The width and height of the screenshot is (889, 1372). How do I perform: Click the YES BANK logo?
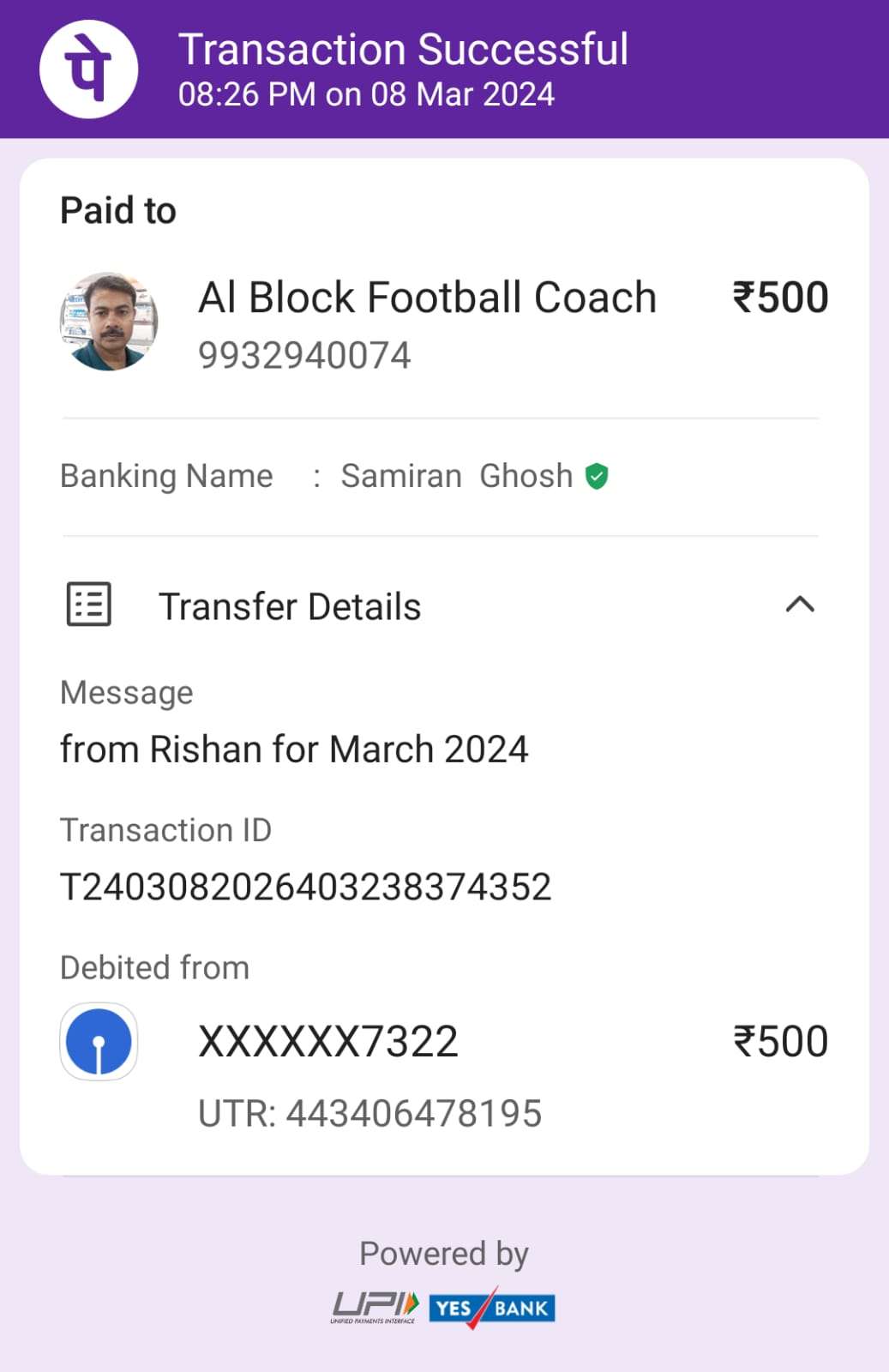pyautogui.click(x=492, y=1308)
